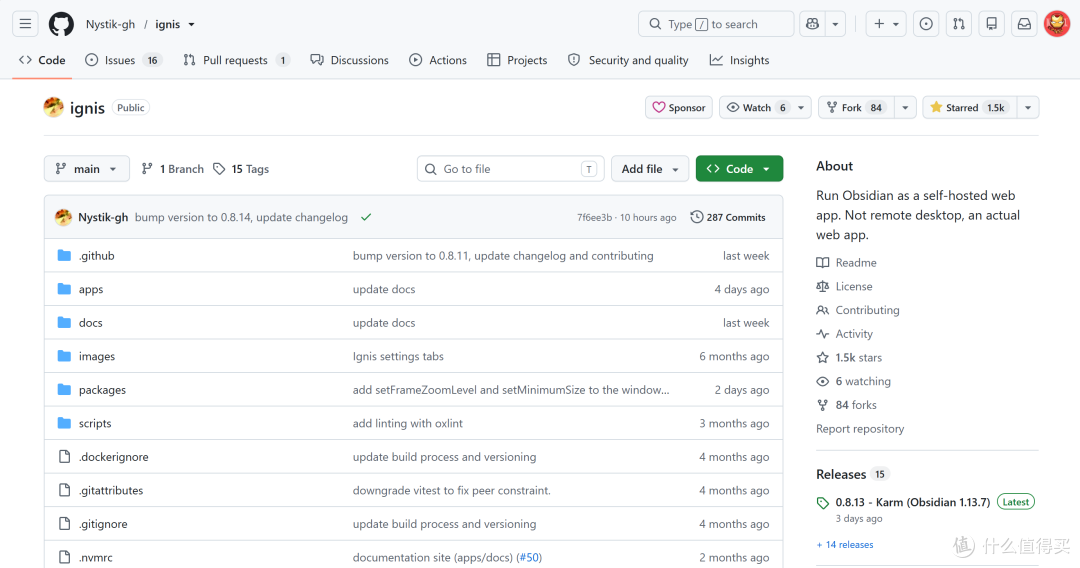Open the hamburger navigation menu
Screen dimensions: 1080x568
point(25,24)
